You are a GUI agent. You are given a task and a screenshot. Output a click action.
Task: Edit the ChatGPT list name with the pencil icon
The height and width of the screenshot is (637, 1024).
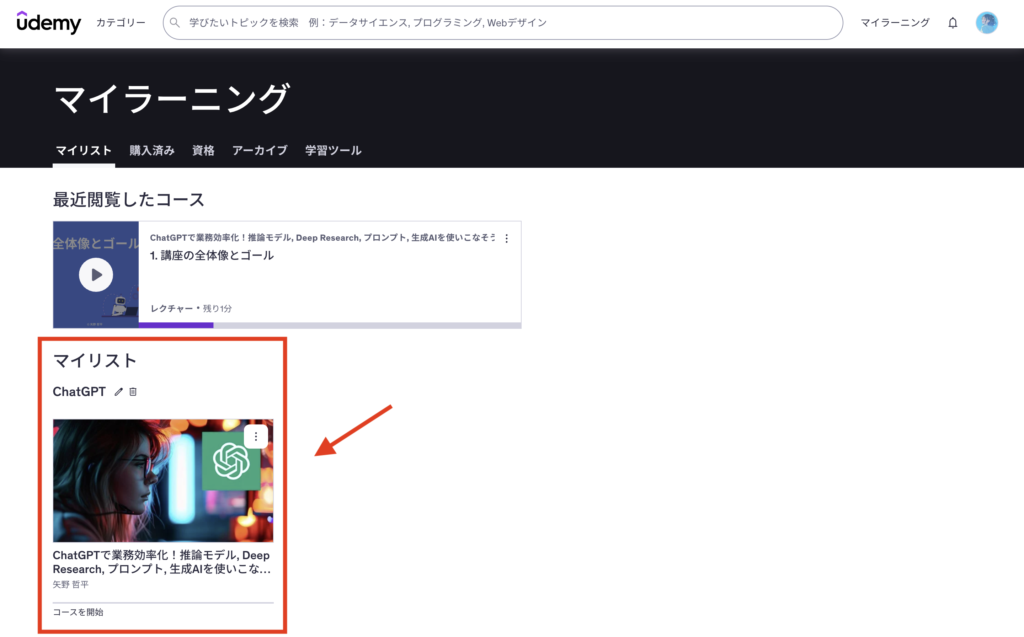[118, 392]
